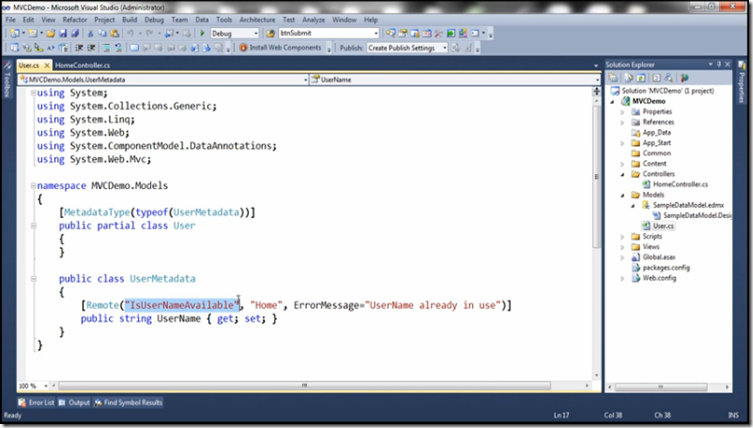Switch to the HomeController.cs editor tab
This screenshot has width=753, height=428.
[83, 65]
